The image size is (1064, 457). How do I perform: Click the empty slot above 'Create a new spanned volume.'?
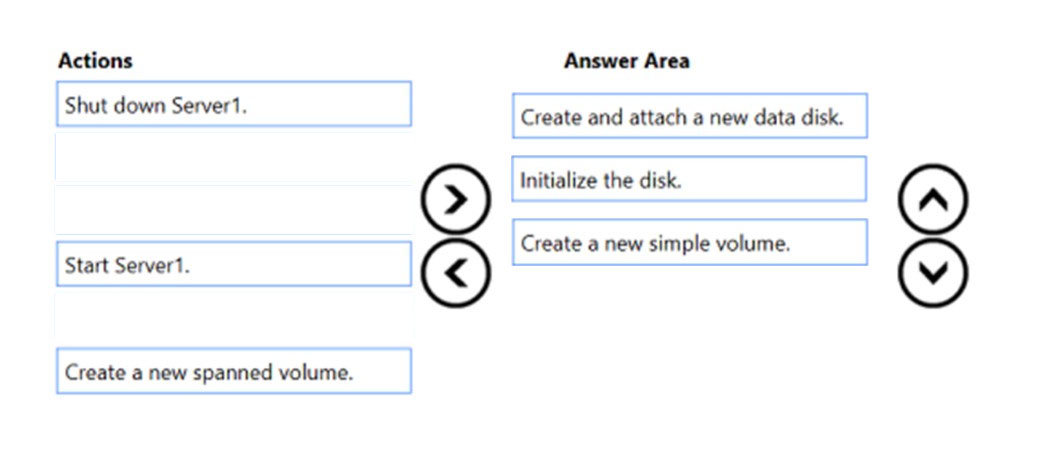tap(233, 318)
